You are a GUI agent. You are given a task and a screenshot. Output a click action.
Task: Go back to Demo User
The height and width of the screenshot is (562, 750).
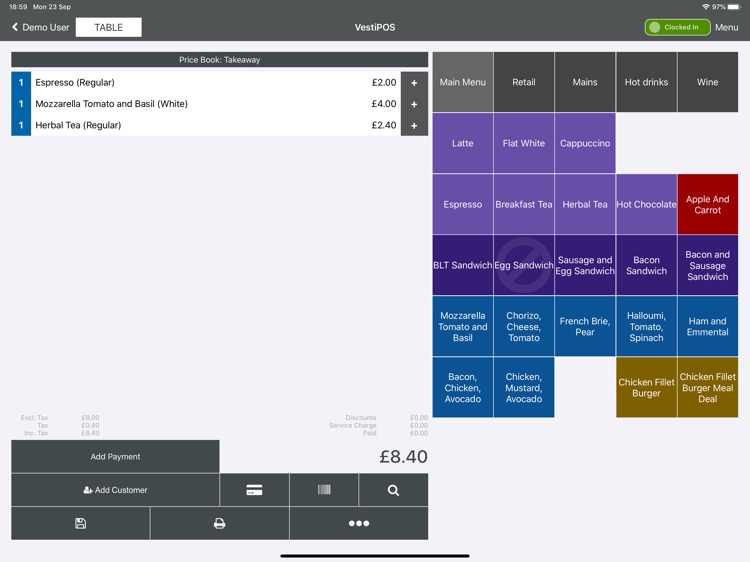40,27
